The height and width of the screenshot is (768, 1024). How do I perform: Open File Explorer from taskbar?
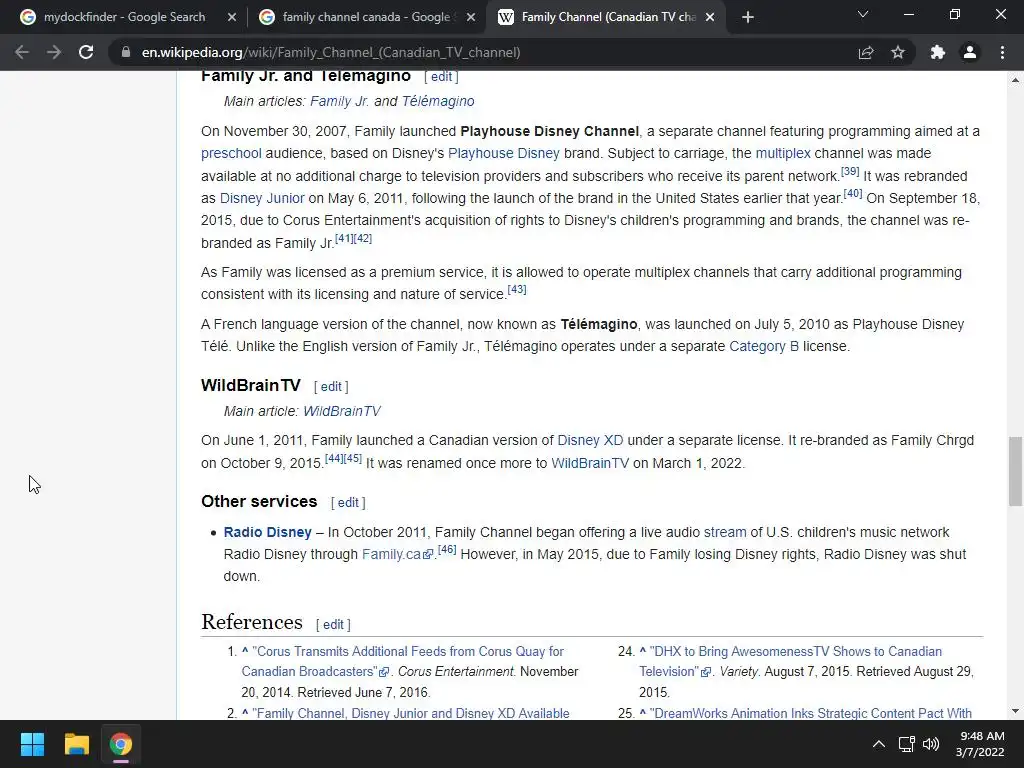(76, 744)
